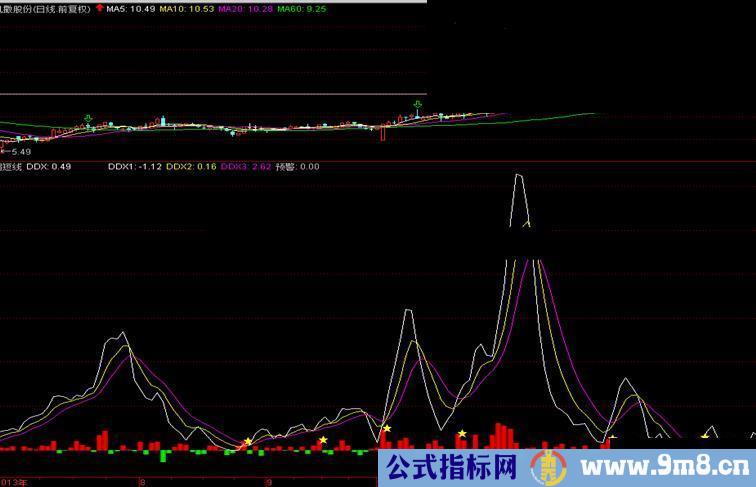Viewport: 756px width, 487px height.
Task: Click the DDX1 -1.12 value label
Action: click(134, 167)
